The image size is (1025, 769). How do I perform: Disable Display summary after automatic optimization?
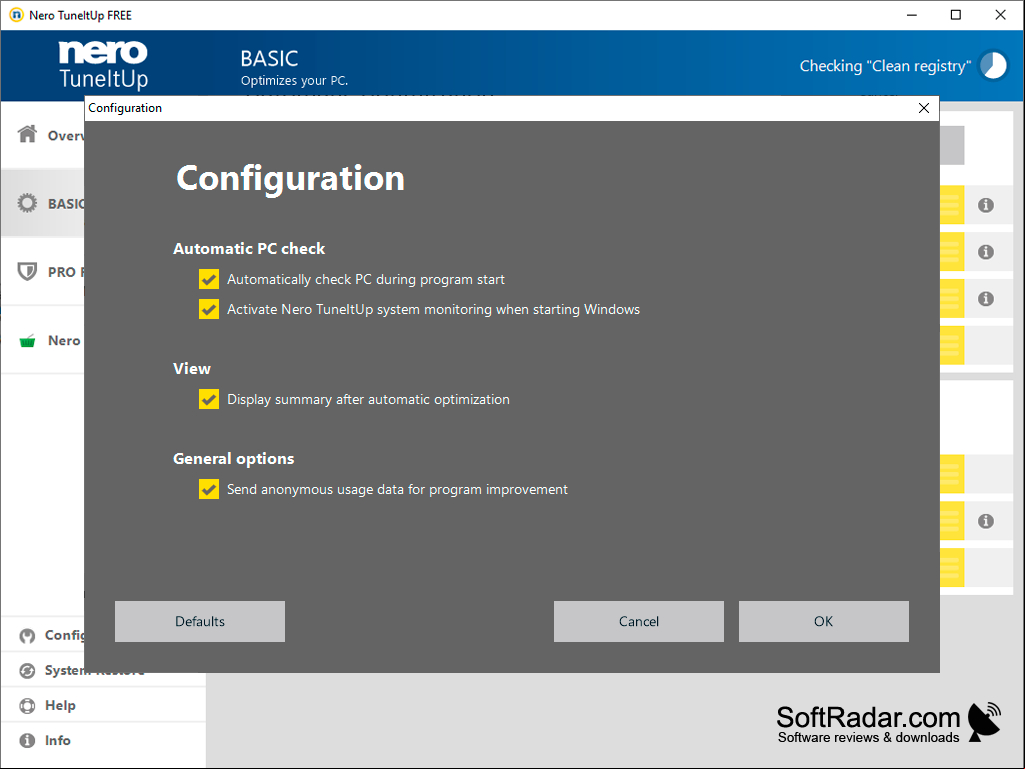pos(209,399)
